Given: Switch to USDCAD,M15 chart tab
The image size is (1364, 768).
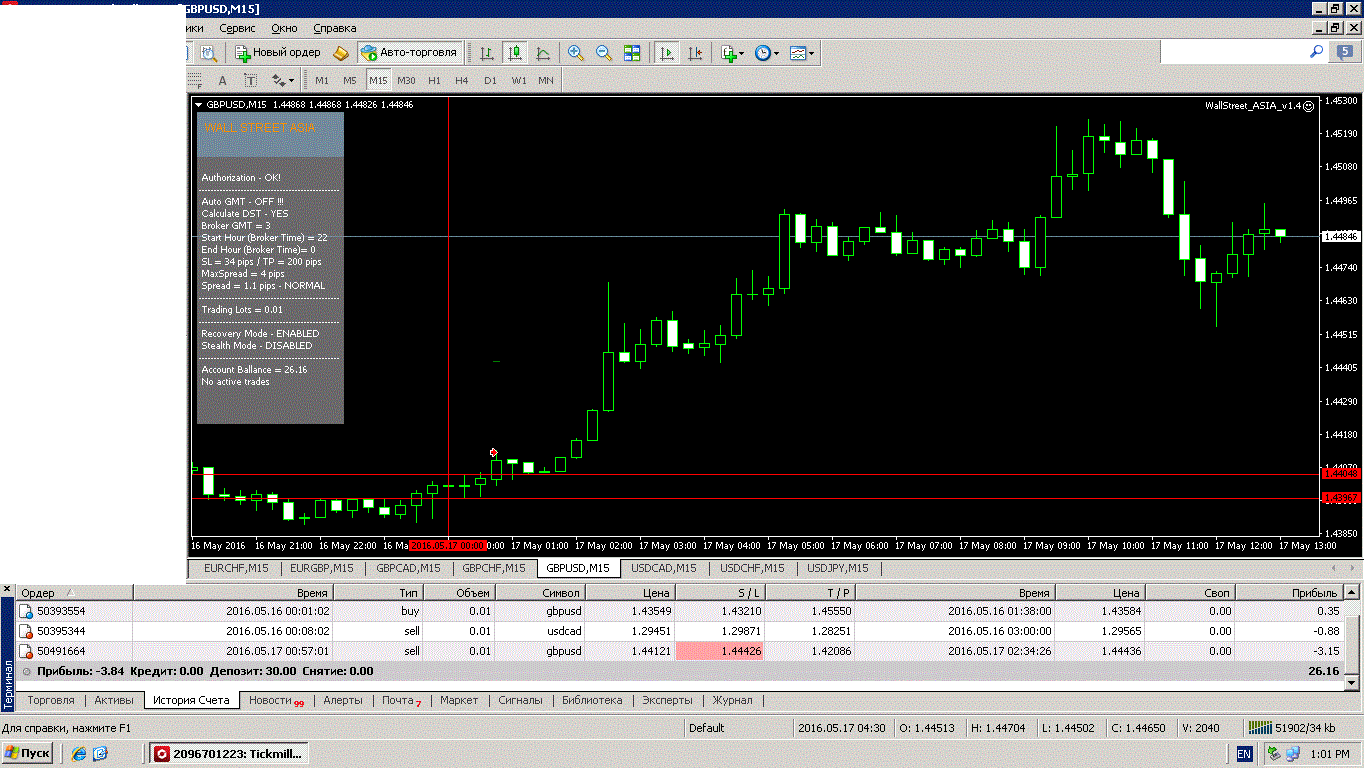Looking at the screenshot, I should pos(663,568).
